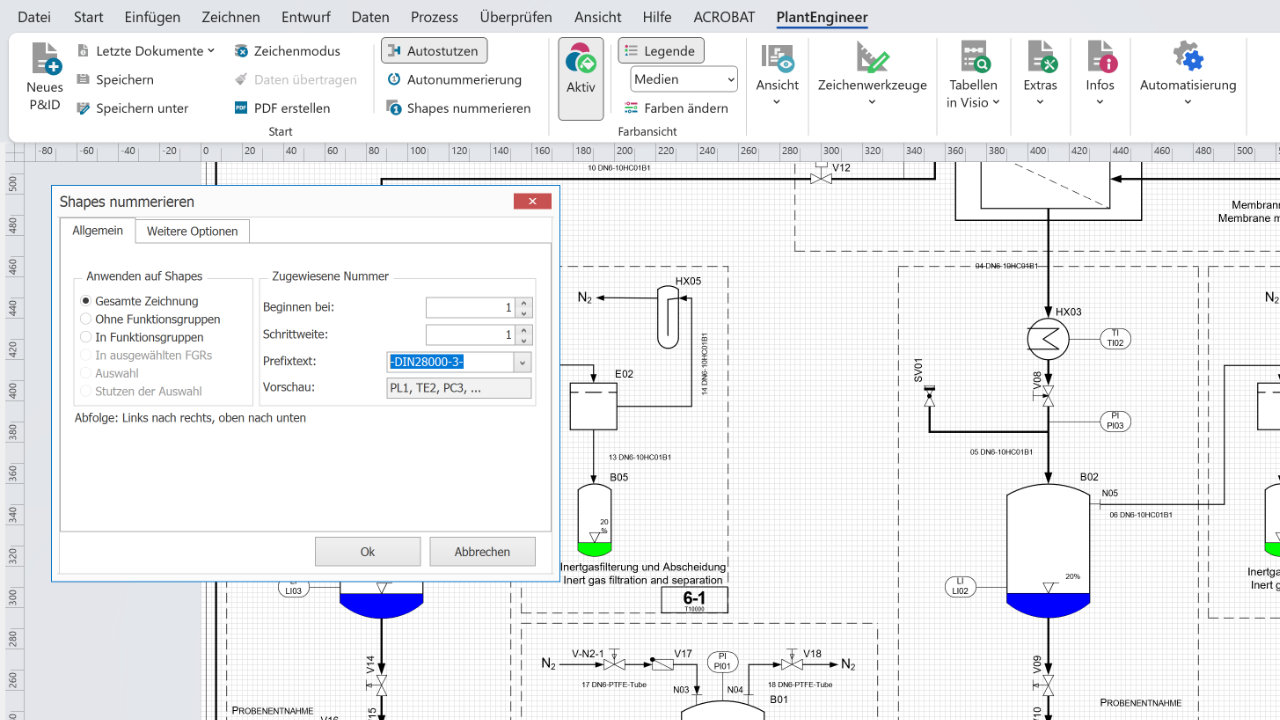This screenshot has height=720, width=1280.
Task: Select In Funktionsgruppen radio button
Action: click(x=86, y=337)
